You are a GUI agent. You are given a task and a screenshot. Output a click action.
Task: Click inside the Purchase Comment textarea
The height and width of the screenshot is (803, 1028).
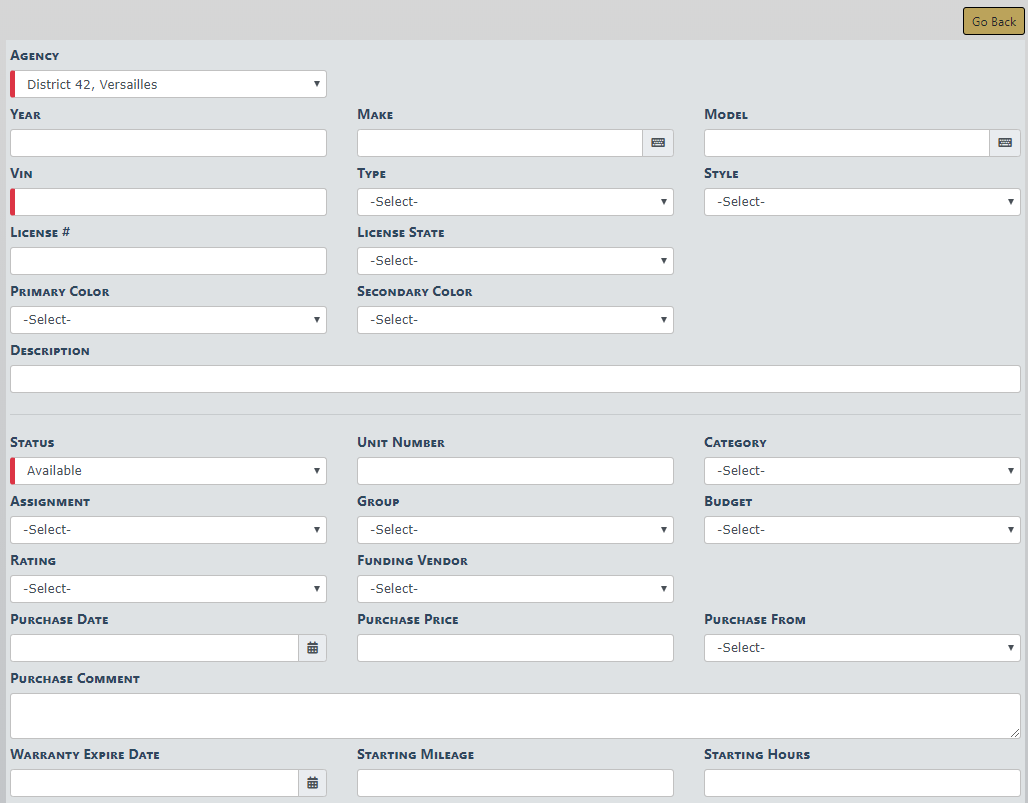[515, 716]
